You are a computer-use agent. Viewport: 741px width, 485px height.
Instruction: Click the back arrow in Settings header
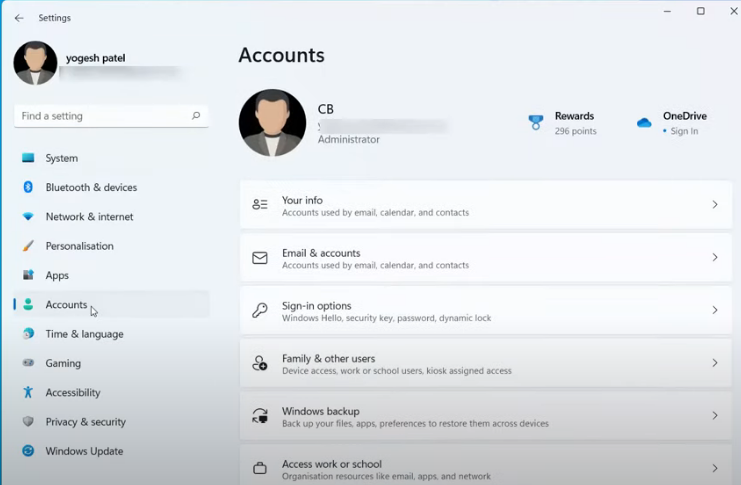[x=19, y=18]
